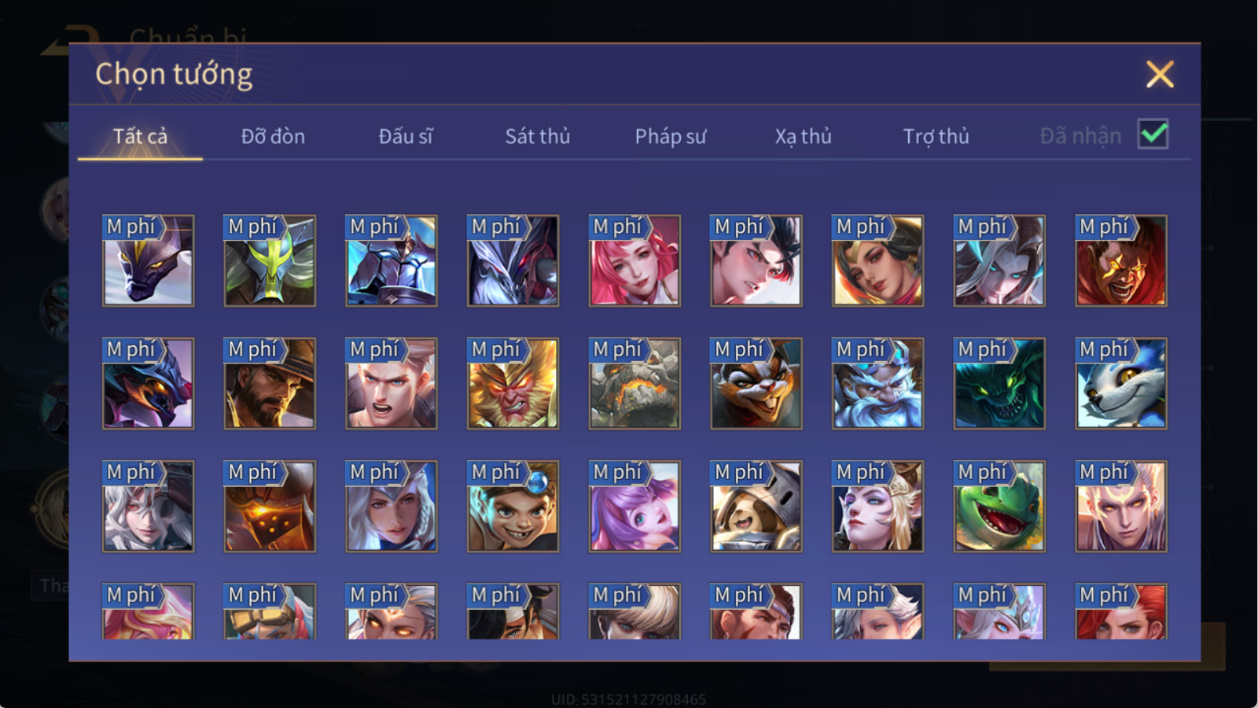
Task: Open the Đấu sĩ tab
Action: pyautogui.click(x=406, y=136)
